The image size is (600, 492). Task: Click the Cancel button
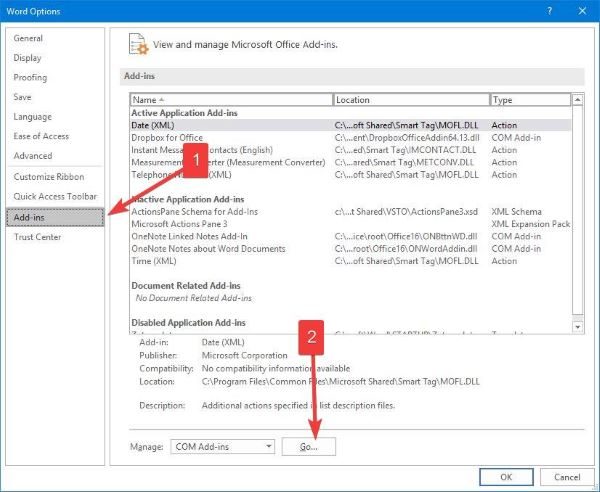pos(567,477)
